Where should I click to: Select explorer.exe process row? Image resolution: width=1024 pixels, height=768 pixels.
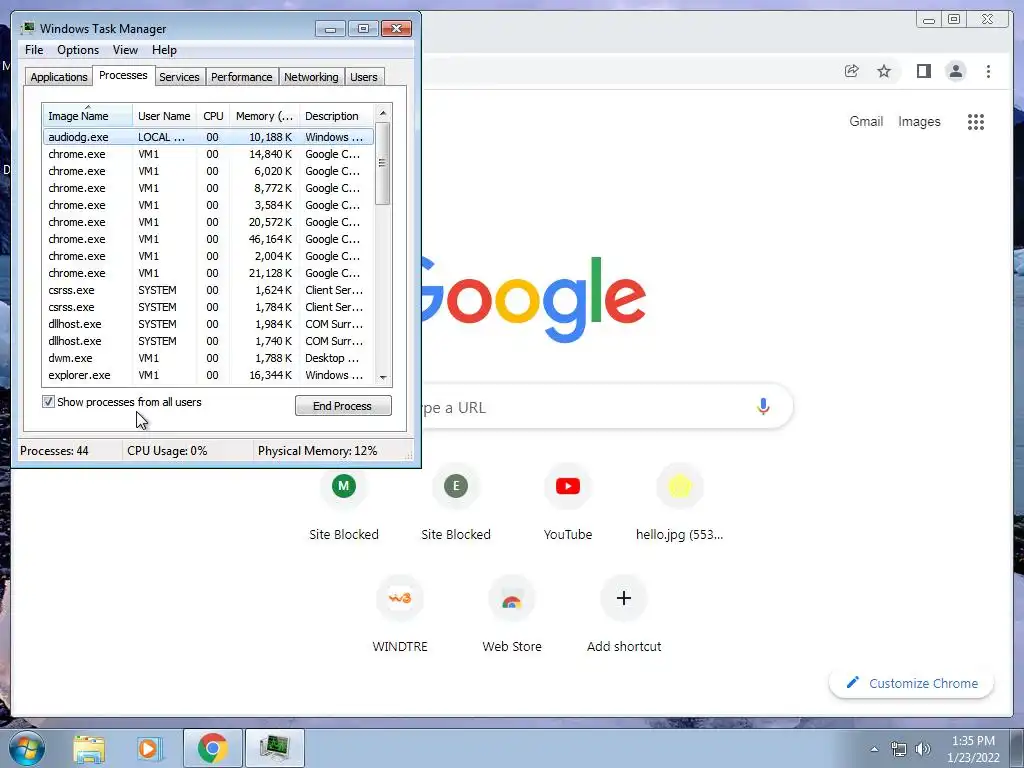click(x=208, y=375)
